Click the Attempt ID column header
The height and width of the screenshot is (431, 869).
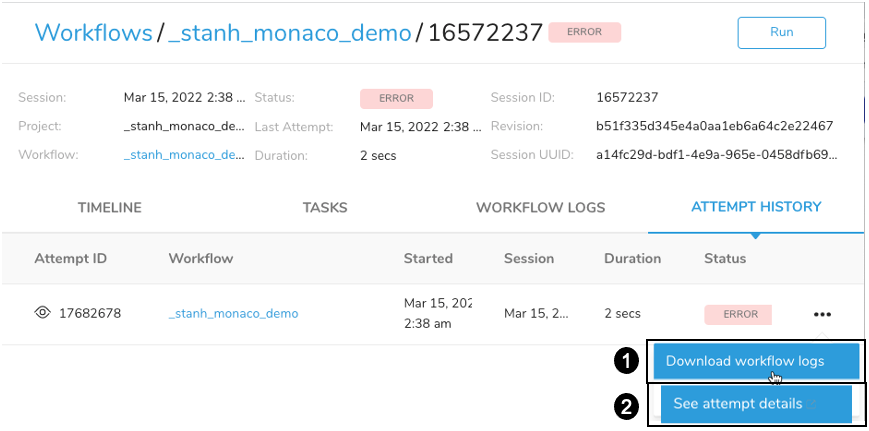70,258
